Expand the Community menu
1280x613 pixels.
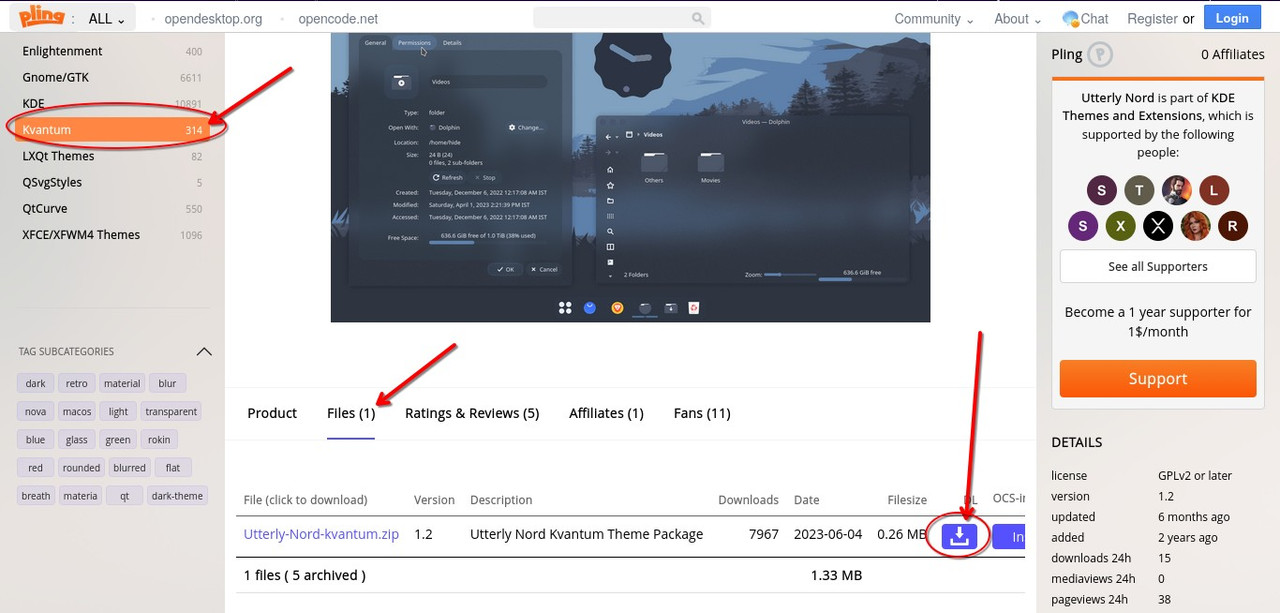(934, 18)
